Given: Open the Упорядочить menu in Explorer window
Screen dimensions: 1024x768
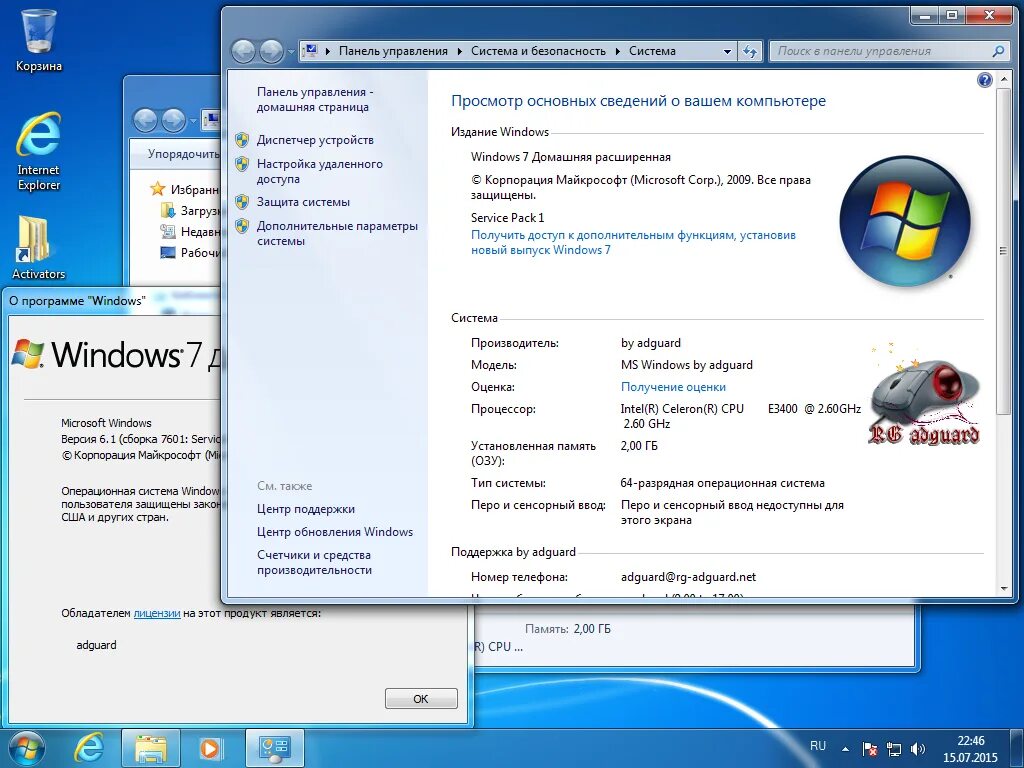Looking at the screenshot, I should (x=184, y=154).
